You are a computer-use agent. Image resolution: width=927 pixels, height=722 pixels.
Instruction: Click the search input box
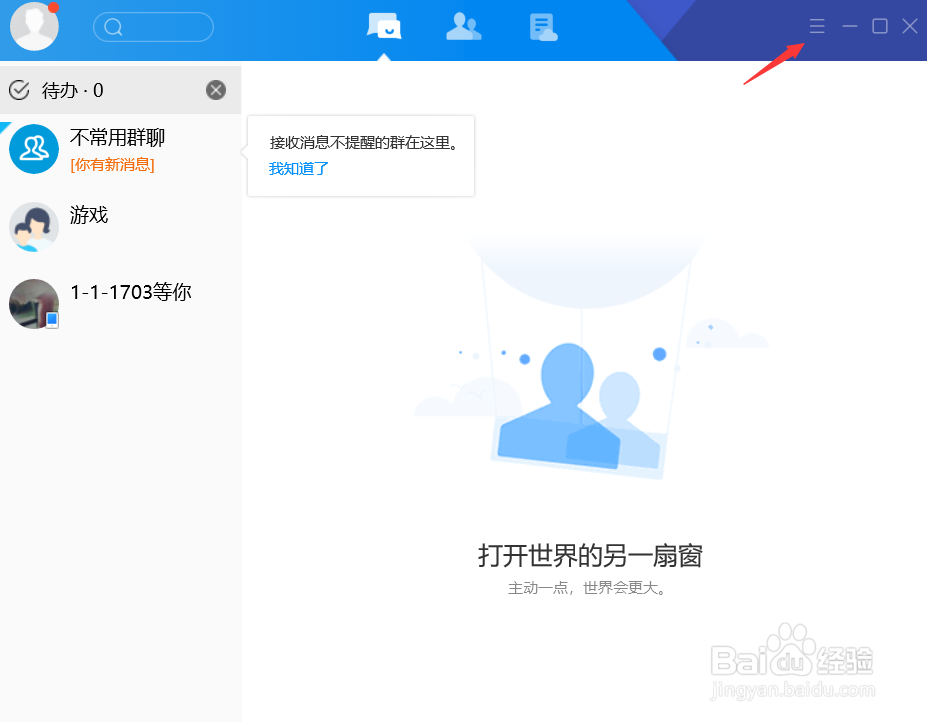[x=154, y=27]
